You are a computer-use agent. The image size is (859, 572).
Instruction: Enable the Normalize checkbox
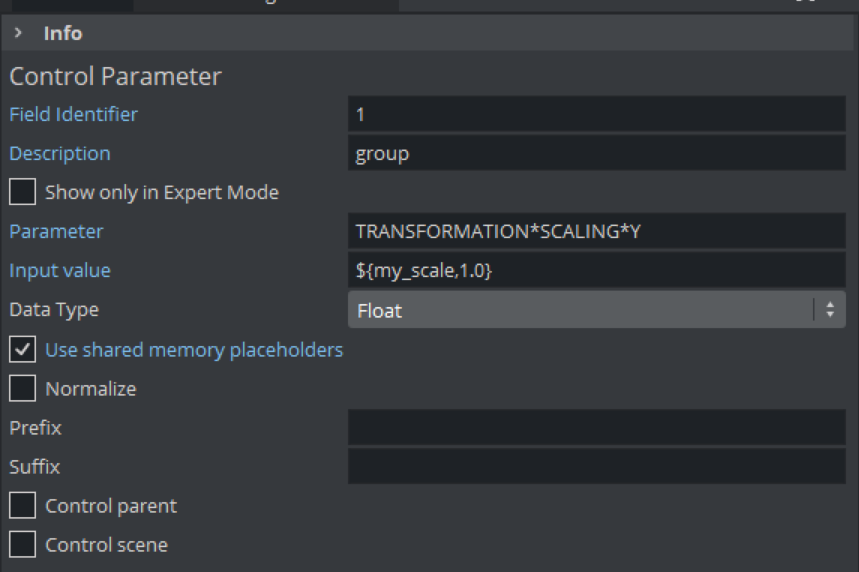click(22, 389)
